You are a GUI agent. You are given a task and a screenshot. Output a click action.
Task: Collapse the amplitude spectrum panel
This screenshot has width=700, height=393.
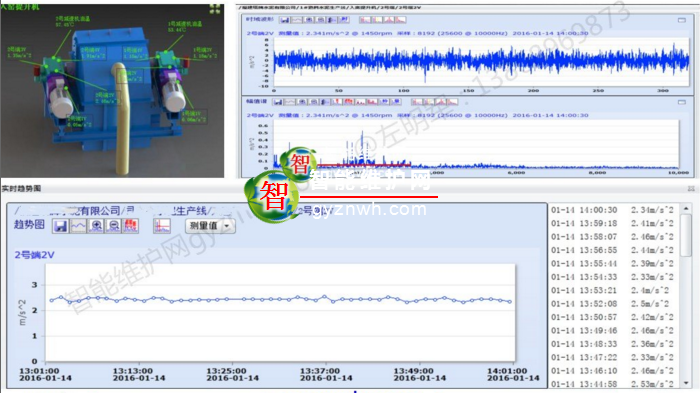tap(682, 102)
